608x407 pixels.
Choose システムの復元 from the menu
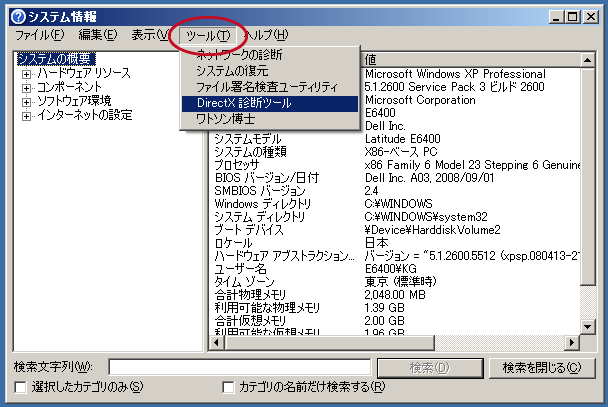[231, 71]
